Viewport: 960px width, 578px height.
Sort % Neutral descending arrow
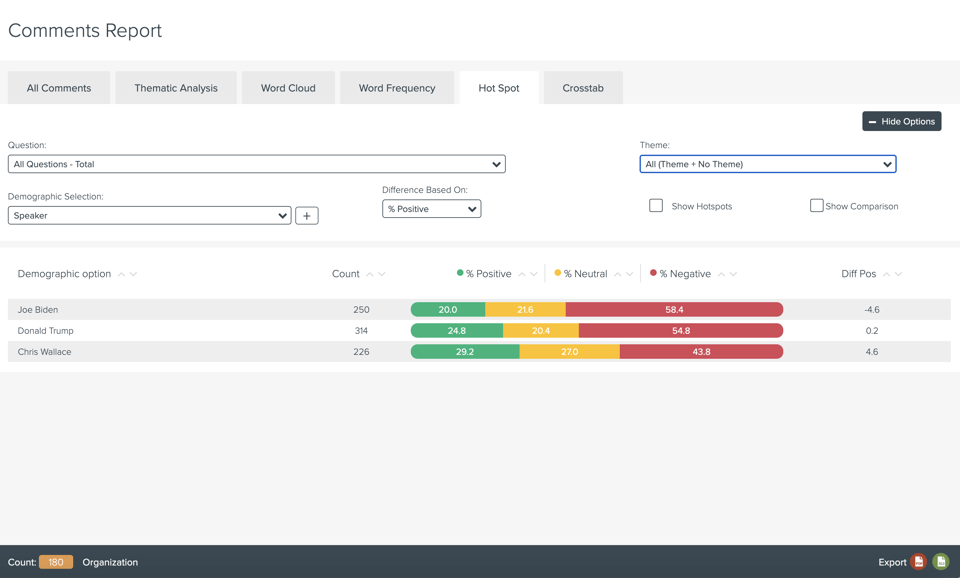click(x=630, y=274)
